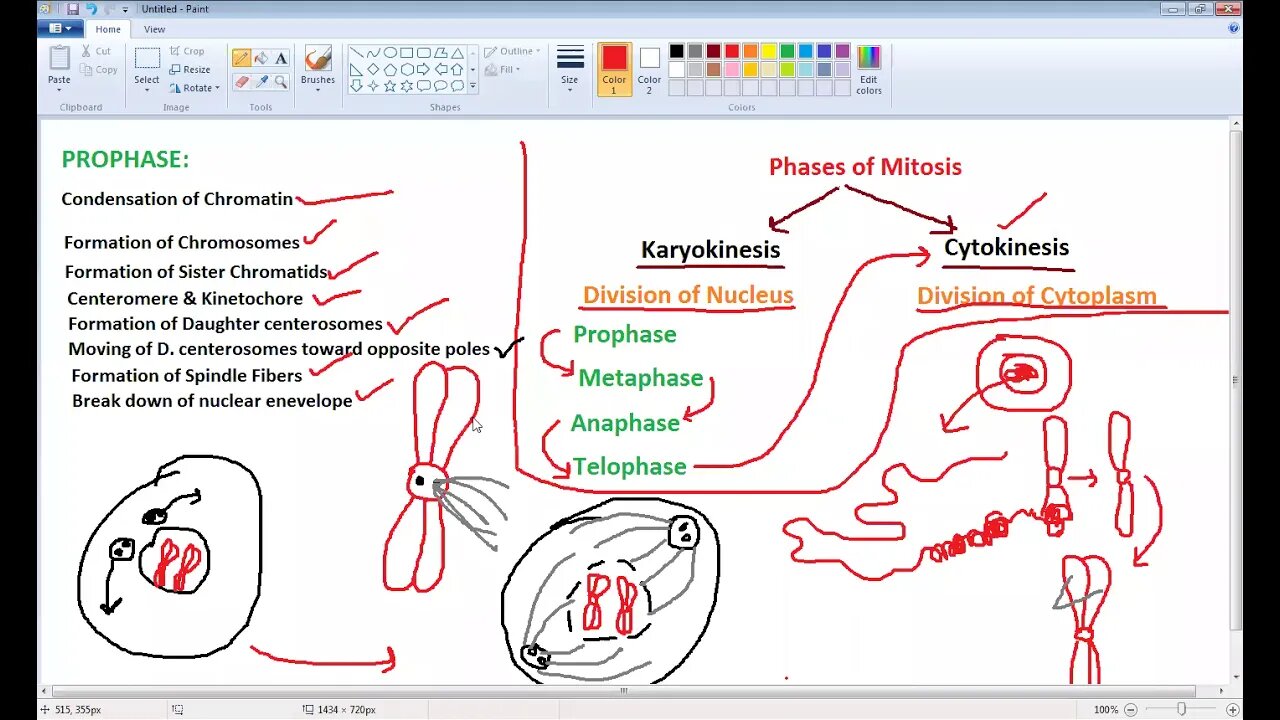Open the Rotate dropdown
1280x720 pixels.
point(194,88)
